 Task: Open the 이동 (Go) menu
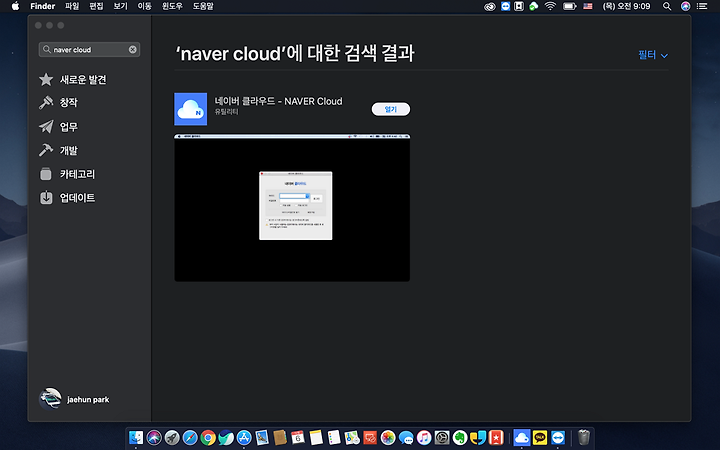pyautogui.click(x=145, y=6)
